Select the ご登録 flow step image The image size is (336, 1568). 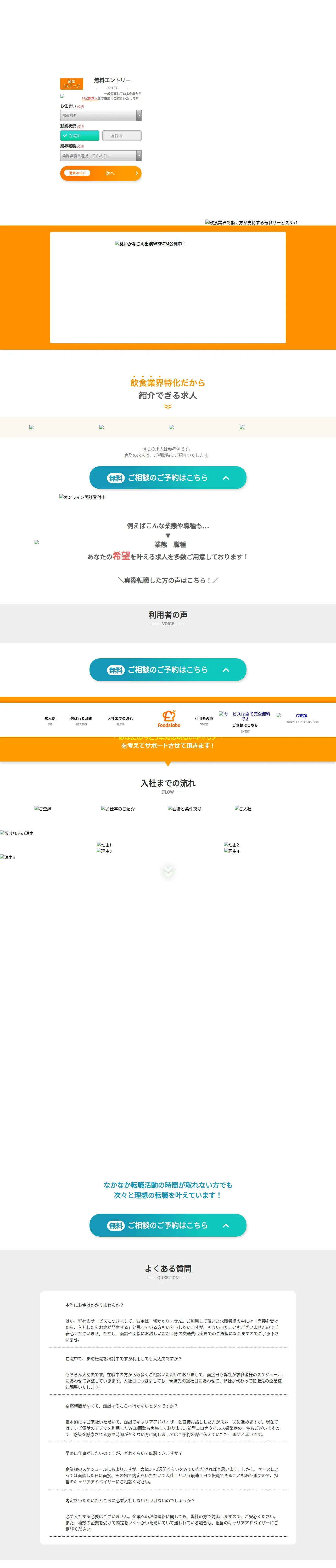click(43, 809)
